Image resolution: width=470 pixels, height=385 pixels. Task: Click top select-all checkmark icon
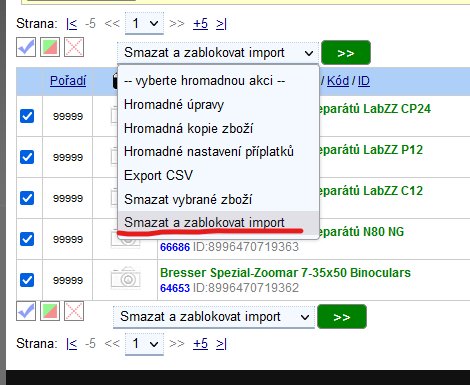(26, 47)
